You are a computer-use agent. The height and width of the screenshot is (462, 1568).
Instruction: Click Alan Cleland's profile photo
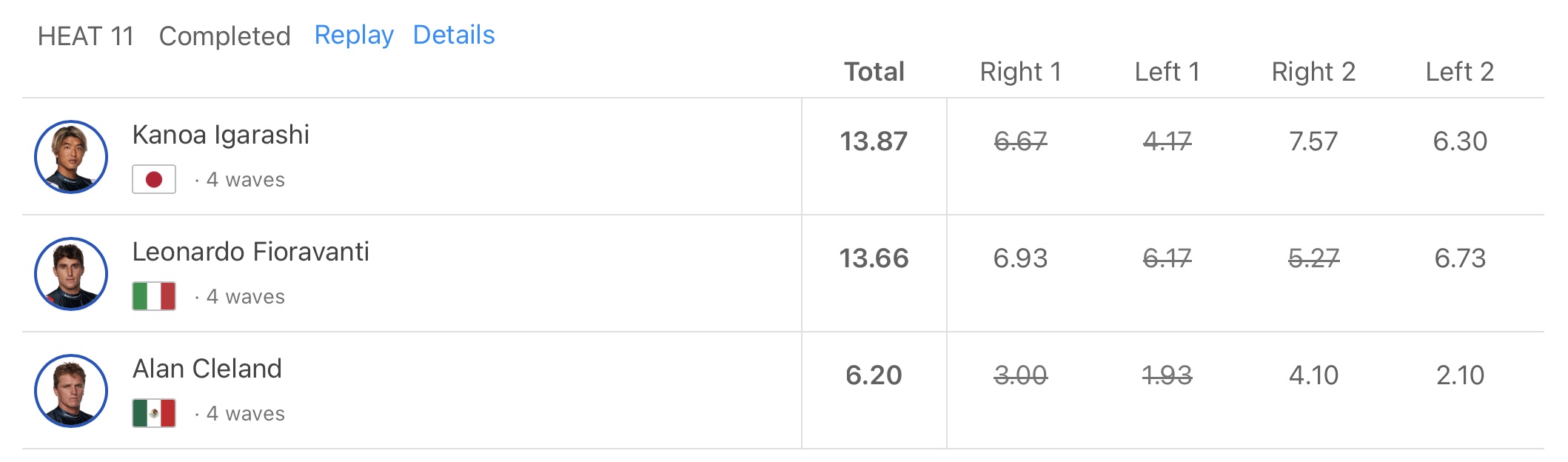[x=71, y=391]
